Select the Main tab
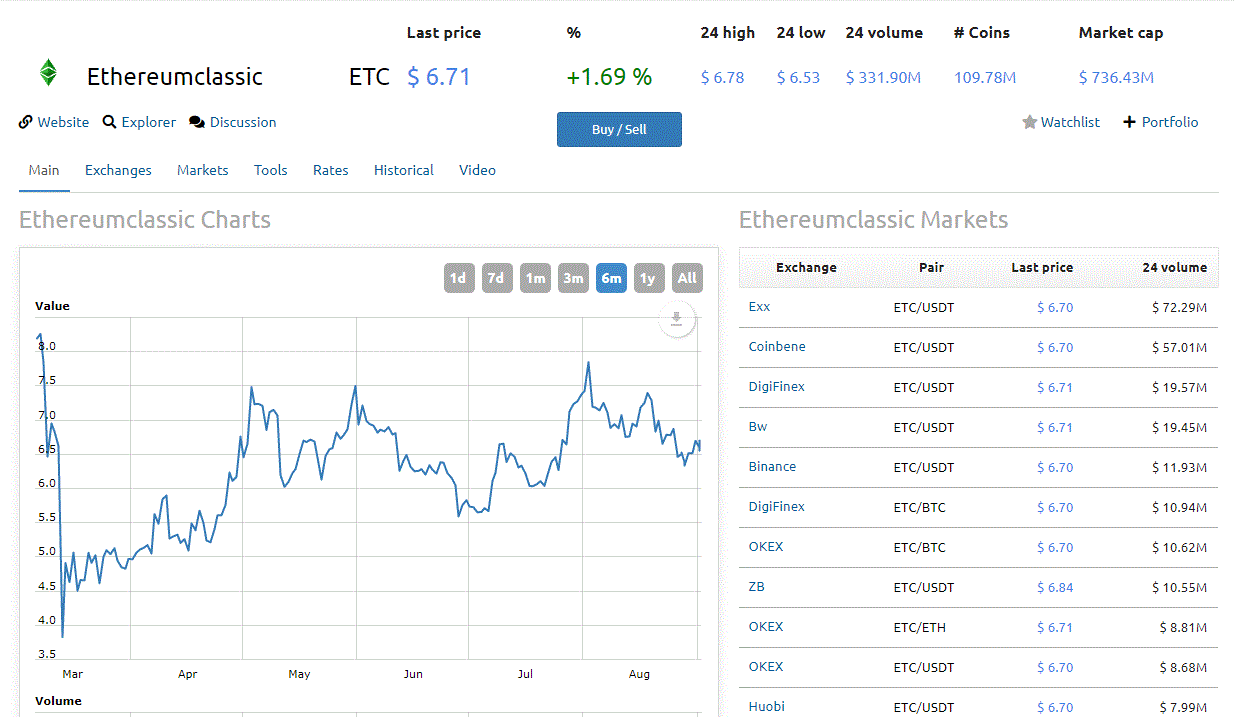The width and height of the screenshot is (1235, 717). click(x=44, y=170)
